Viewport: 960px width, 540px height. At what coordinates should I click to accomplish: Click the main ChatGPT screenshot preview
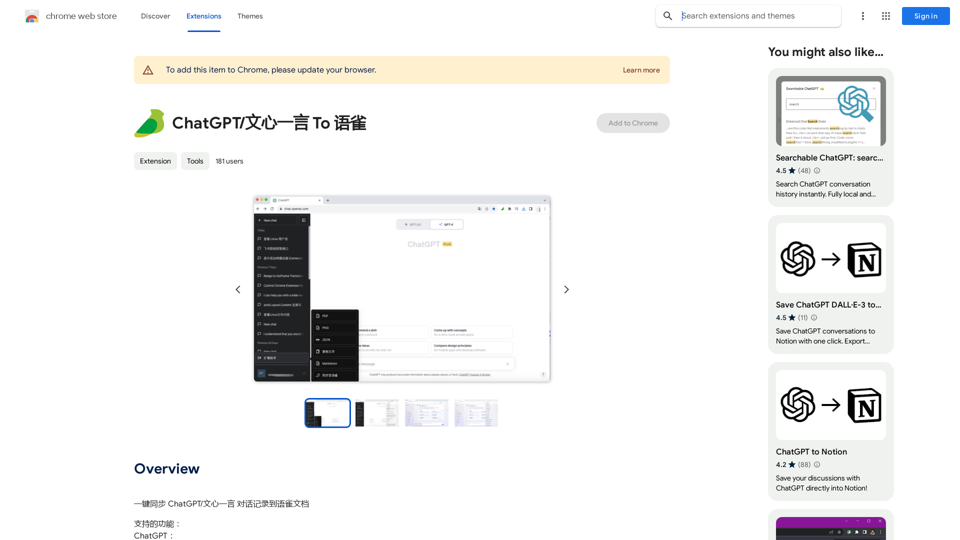pos(402,289)
